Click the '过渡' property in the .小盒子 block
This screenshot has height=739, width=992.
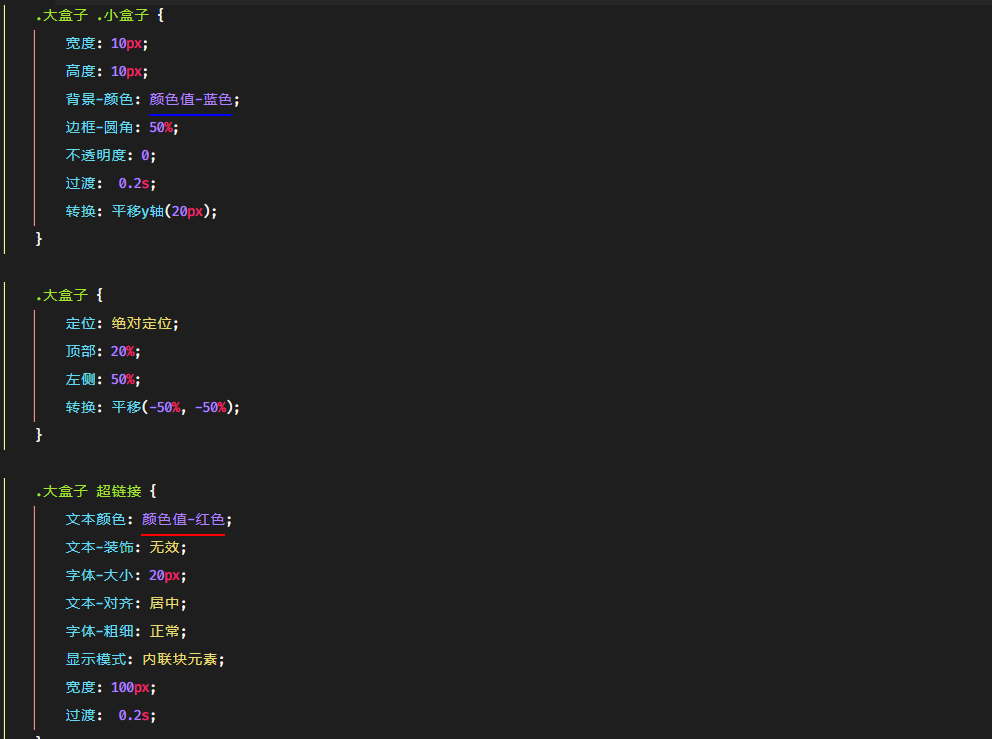(80, 183)
